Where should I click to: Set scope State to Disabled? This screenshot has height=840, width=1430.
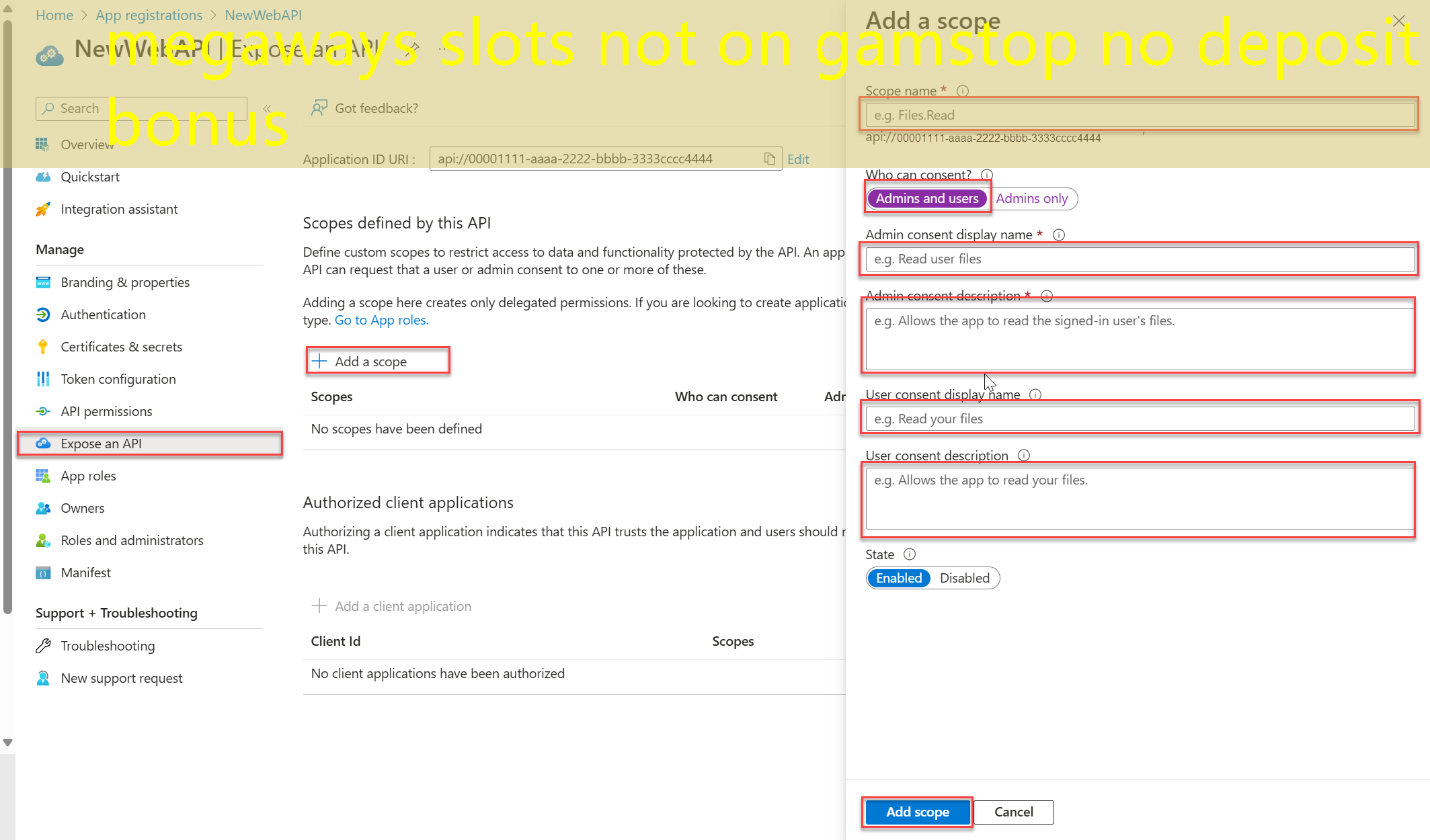(x=964, y=578)
